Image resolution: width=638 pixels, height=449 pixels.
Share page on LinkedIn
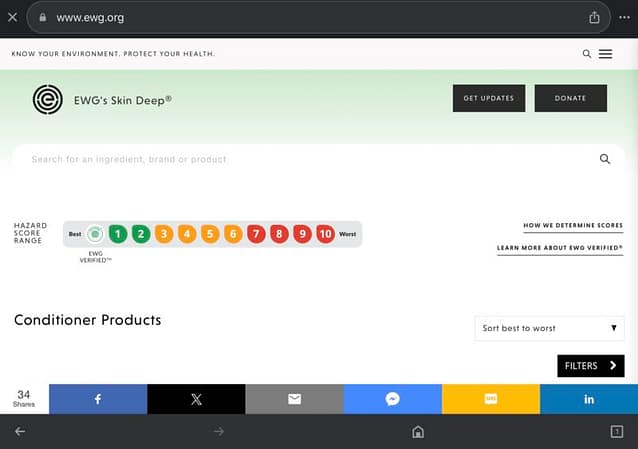(589, 399)
